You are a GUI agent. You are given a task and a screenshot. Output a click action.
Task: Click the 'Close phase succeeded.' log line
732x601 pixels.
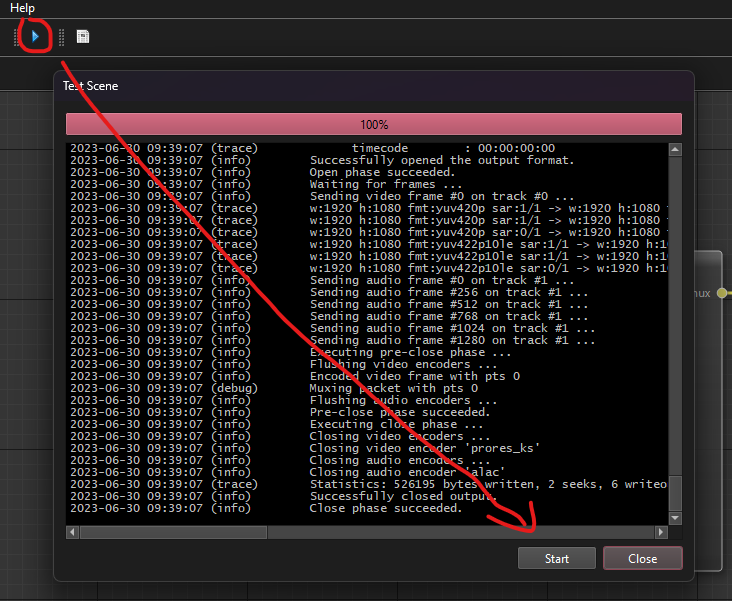386,508
